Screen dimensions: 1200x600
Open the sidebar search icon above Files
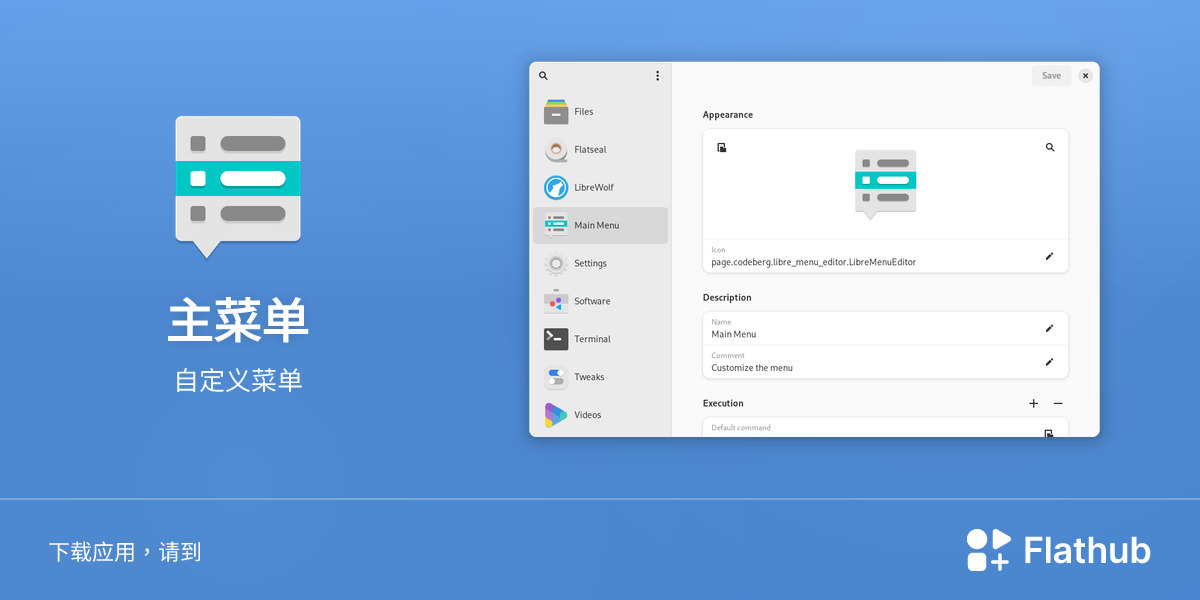click(x=543, y=76)
